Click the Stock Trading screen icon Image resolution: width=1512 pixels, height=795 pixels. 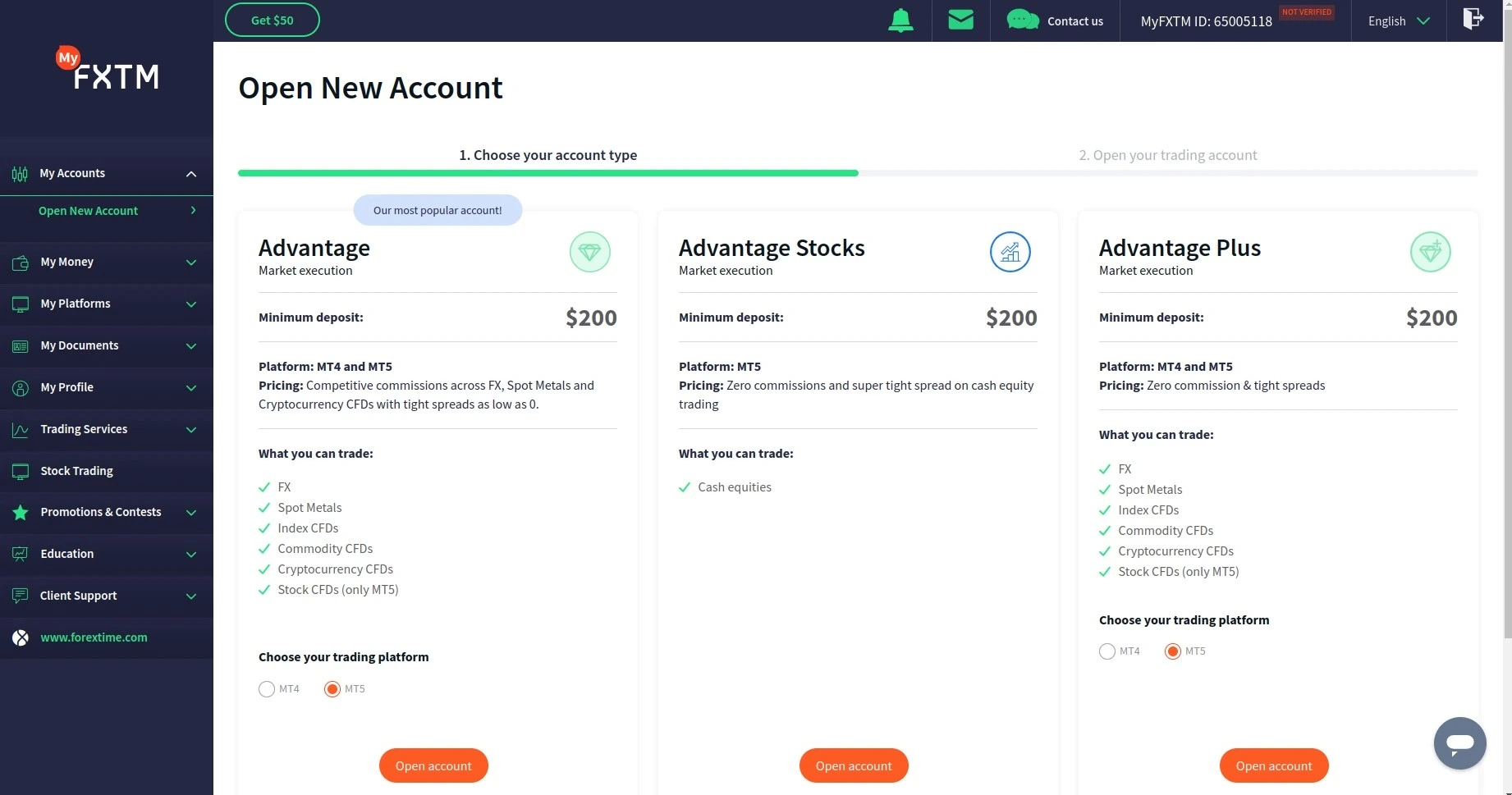21,472
